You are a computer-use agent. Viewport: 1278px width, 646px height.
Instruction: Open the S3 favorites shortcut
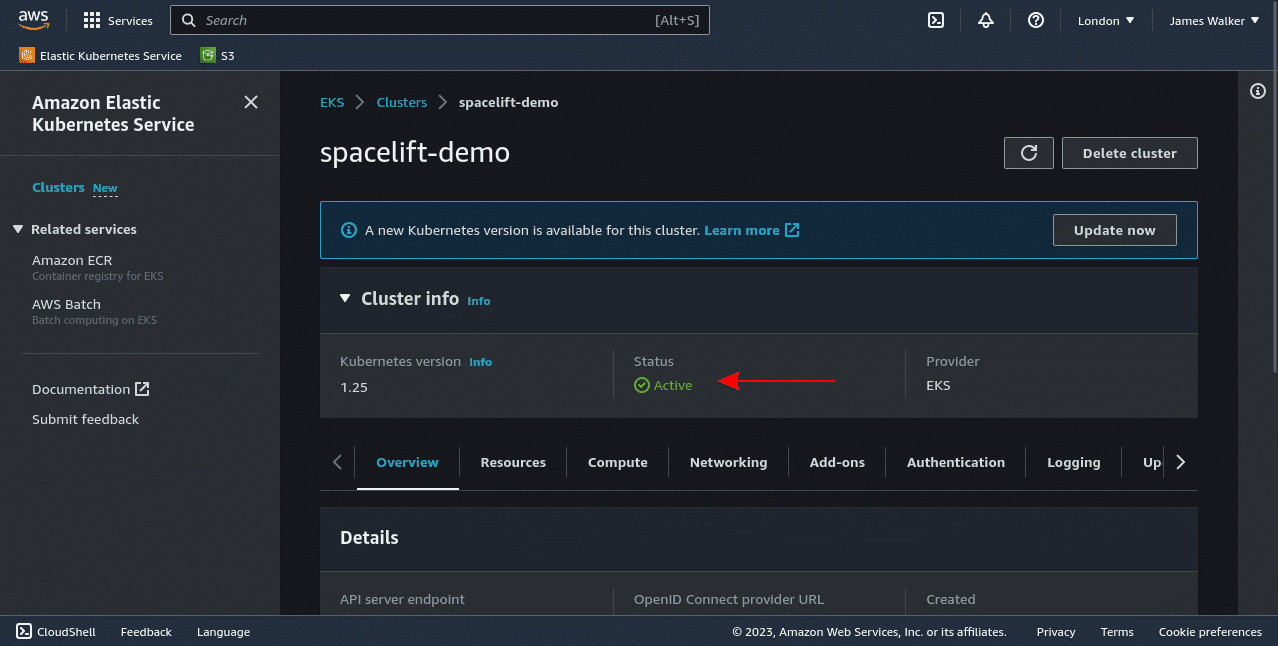(217, 56)
